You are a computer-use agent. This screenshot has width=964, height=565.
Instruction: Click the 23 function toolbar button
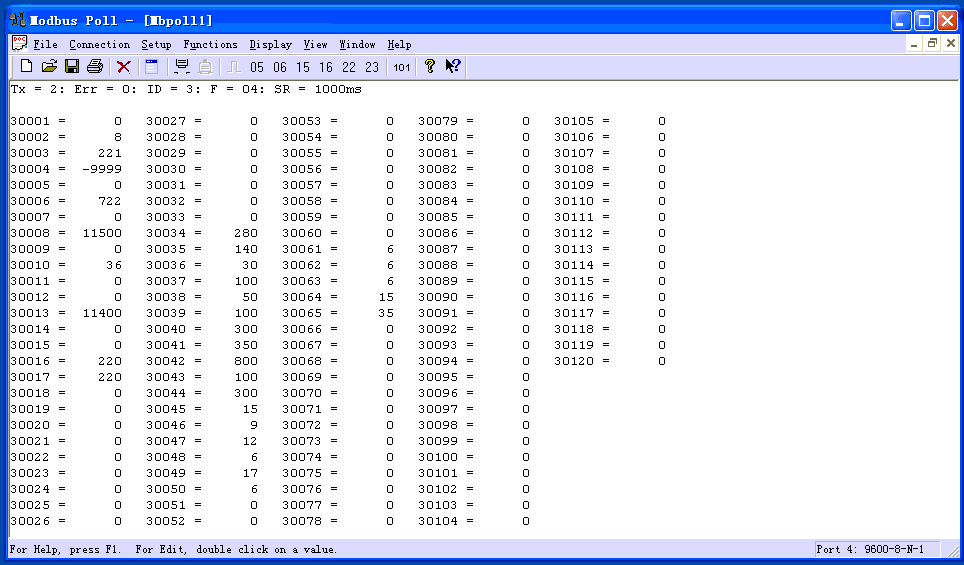(372, 68)
